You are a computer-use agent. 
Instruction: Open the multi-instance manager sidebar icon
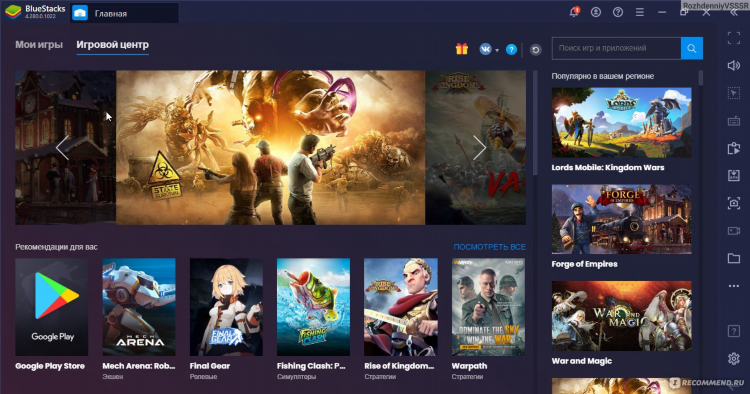734,148
